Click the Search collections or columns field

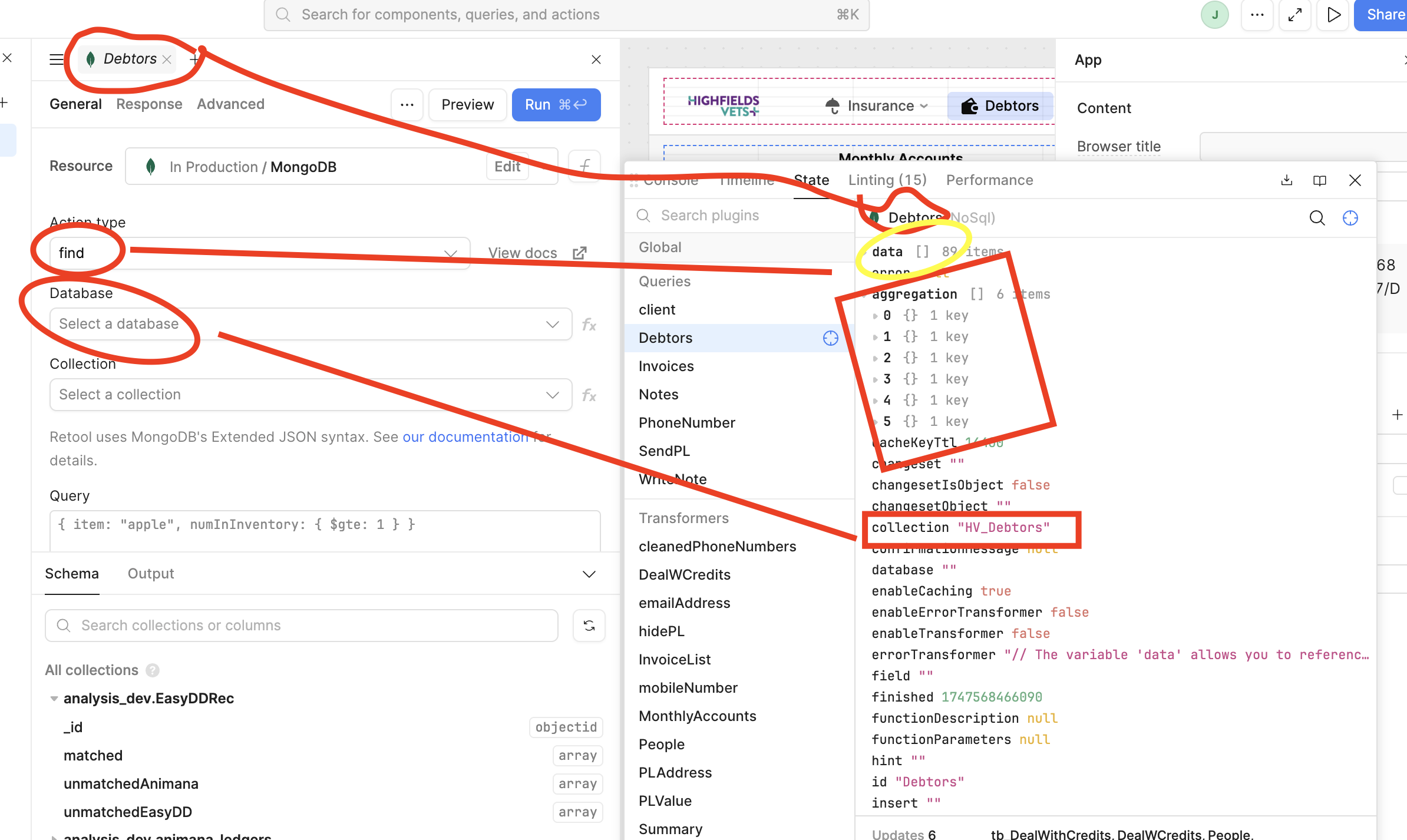pyautogui.click(x=302, y=625)
